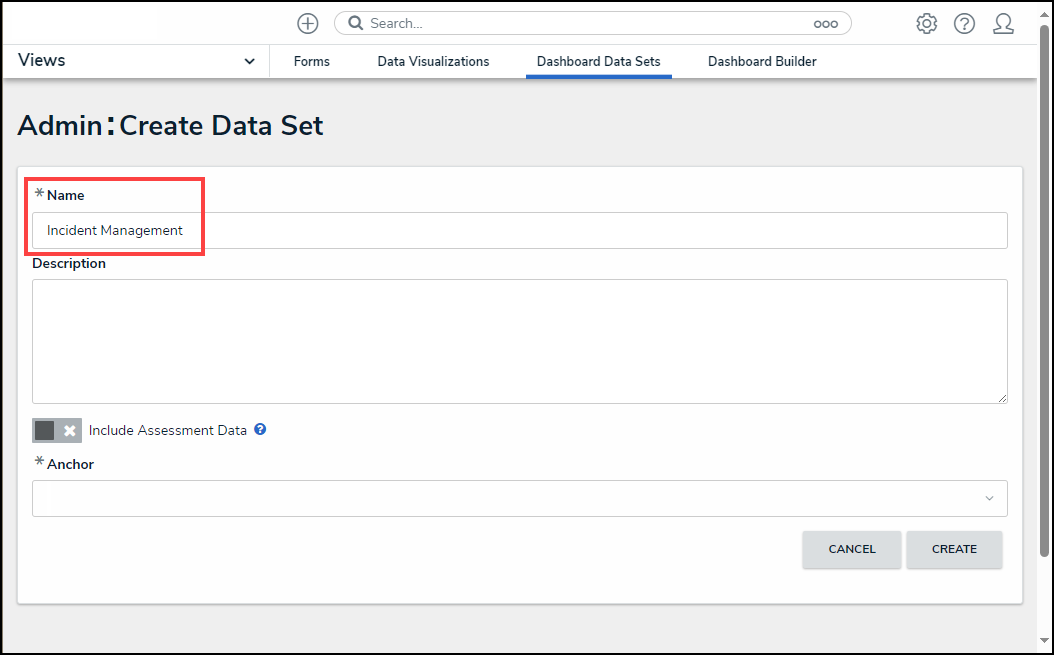Click the plus create icon

[308, 23]
